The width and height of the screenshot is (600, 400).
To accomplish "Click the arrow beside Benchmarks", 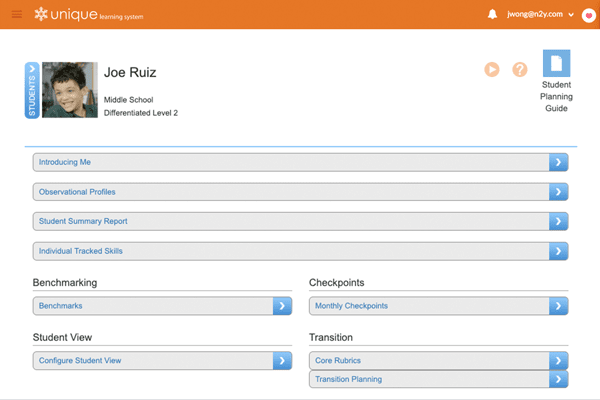I will pyautogui.click(x=282, y=306).
